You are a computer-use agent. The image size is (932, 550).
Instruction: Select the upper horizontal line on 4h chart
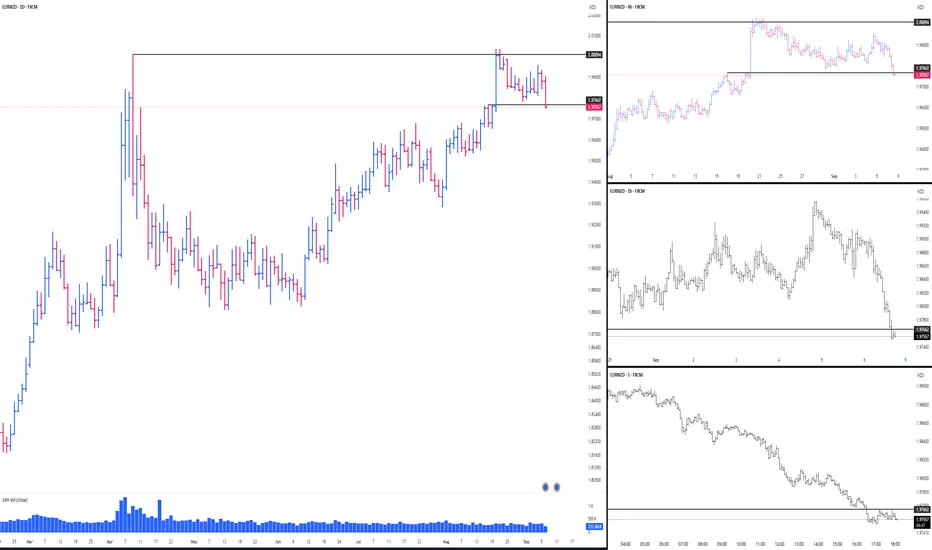point(761,22)
